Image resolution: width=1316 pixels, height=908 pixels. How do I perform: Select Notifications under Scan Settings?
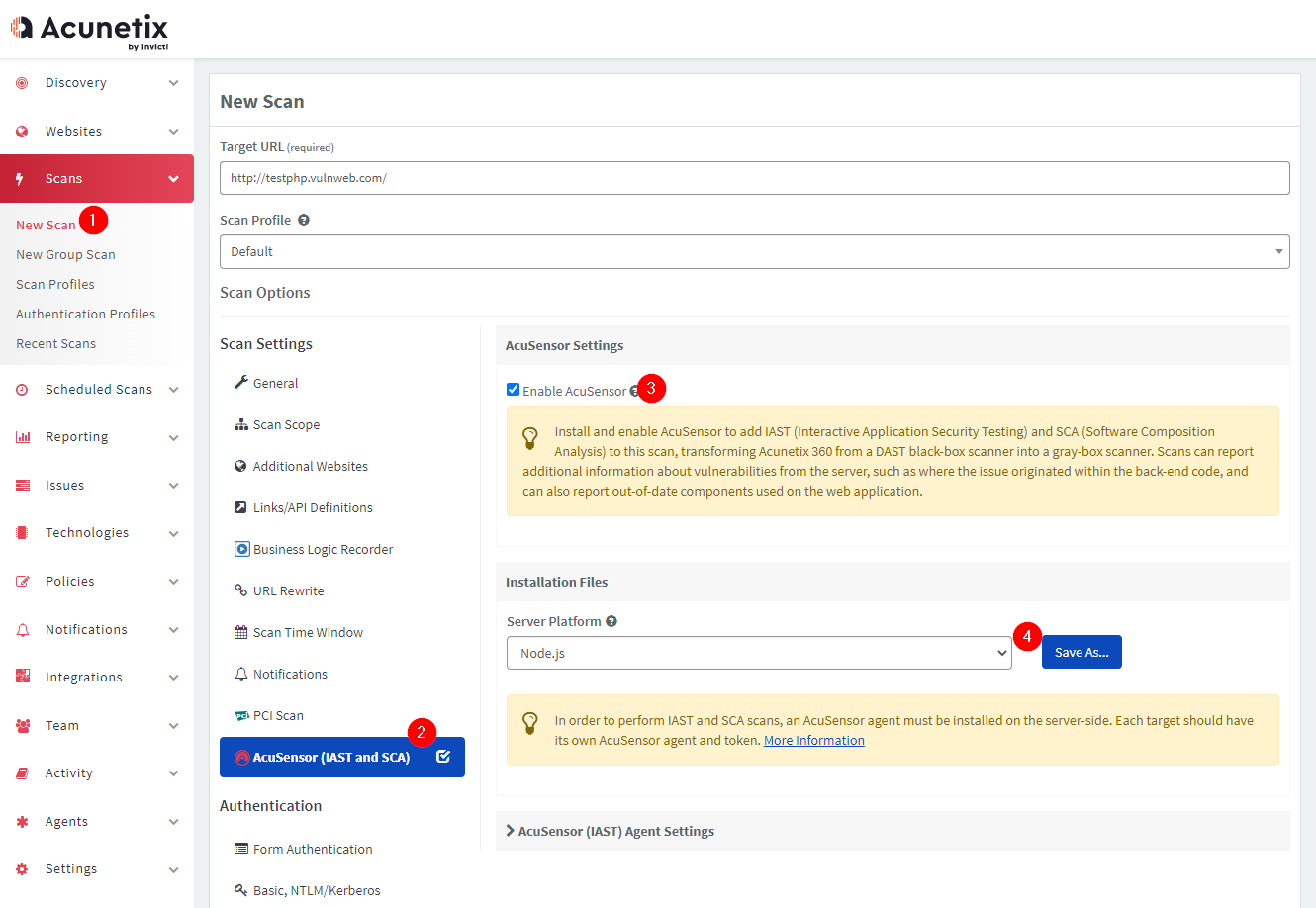[x=290, y=674]
